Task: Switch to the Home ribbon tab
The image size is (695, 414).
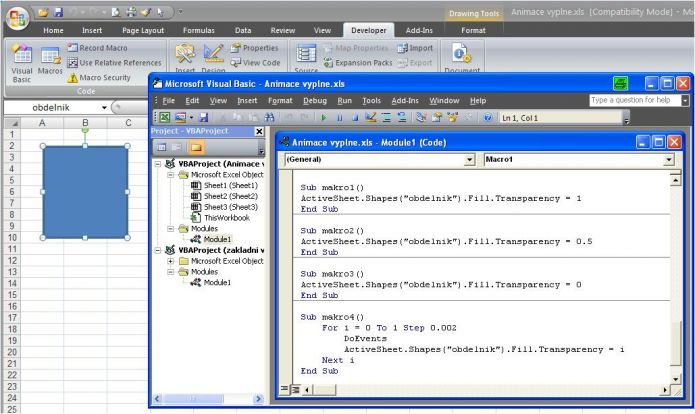Action: [x=53, y=31]
